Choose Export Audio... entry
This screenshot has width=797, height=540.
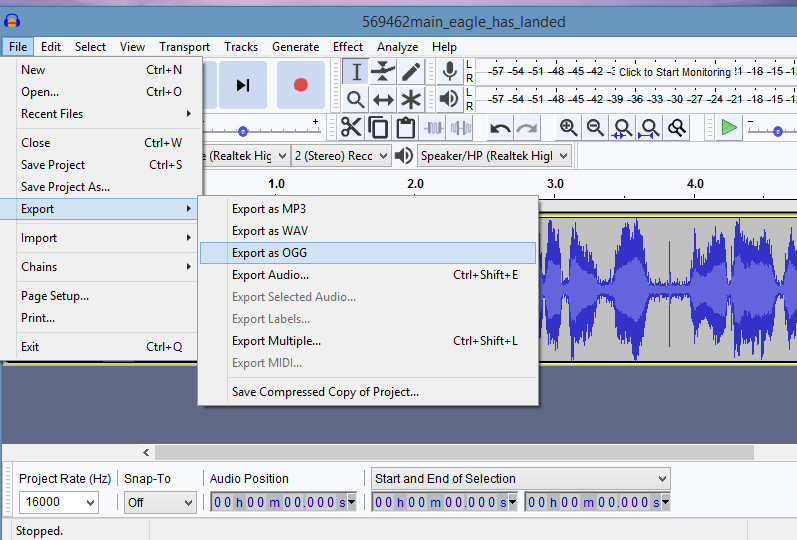tap(368, 275)
